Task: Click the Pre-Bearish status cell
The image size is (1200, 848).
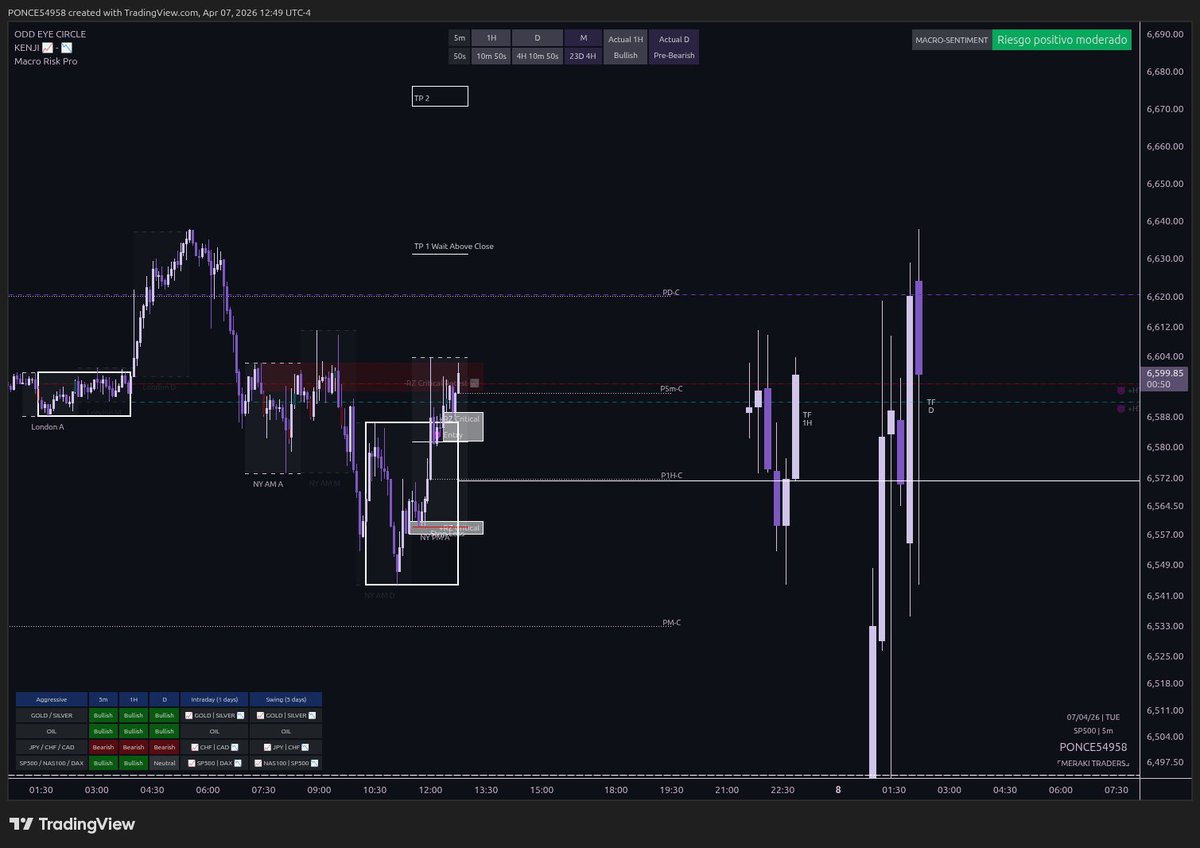Action: (673, 56)
